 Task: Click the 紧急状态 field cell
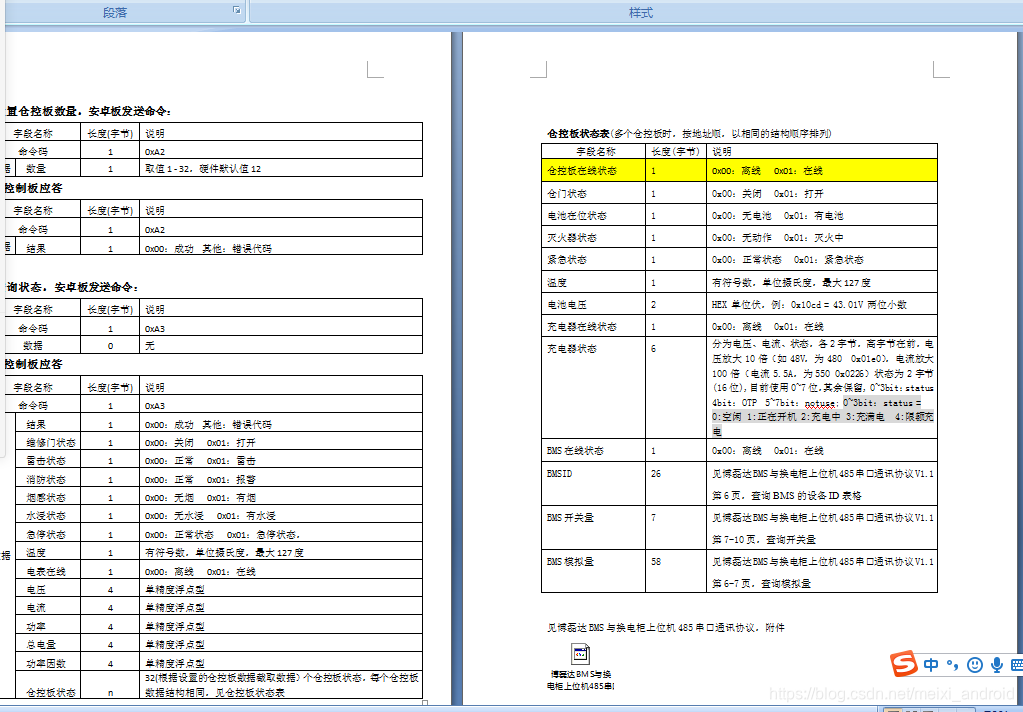click(593, 260)
